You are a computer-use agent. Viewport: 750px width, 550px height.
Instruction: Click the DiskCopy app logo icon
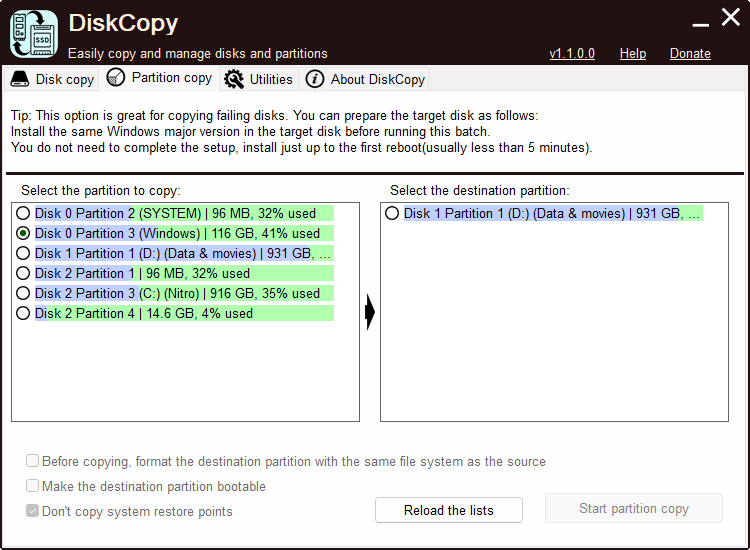34,34
